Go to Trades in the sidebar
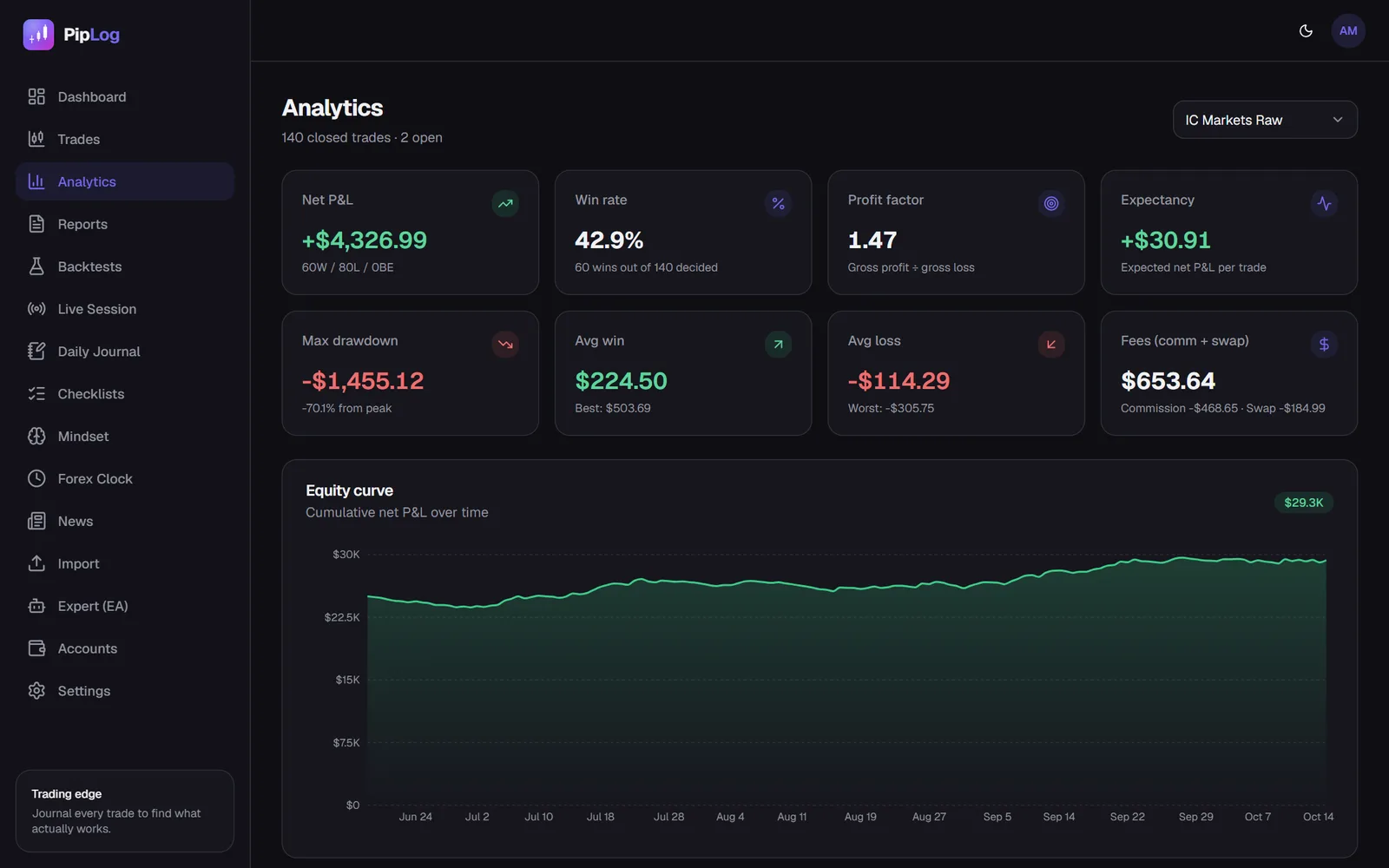Viewport: 1389px width, 868px height. [125, 139]
